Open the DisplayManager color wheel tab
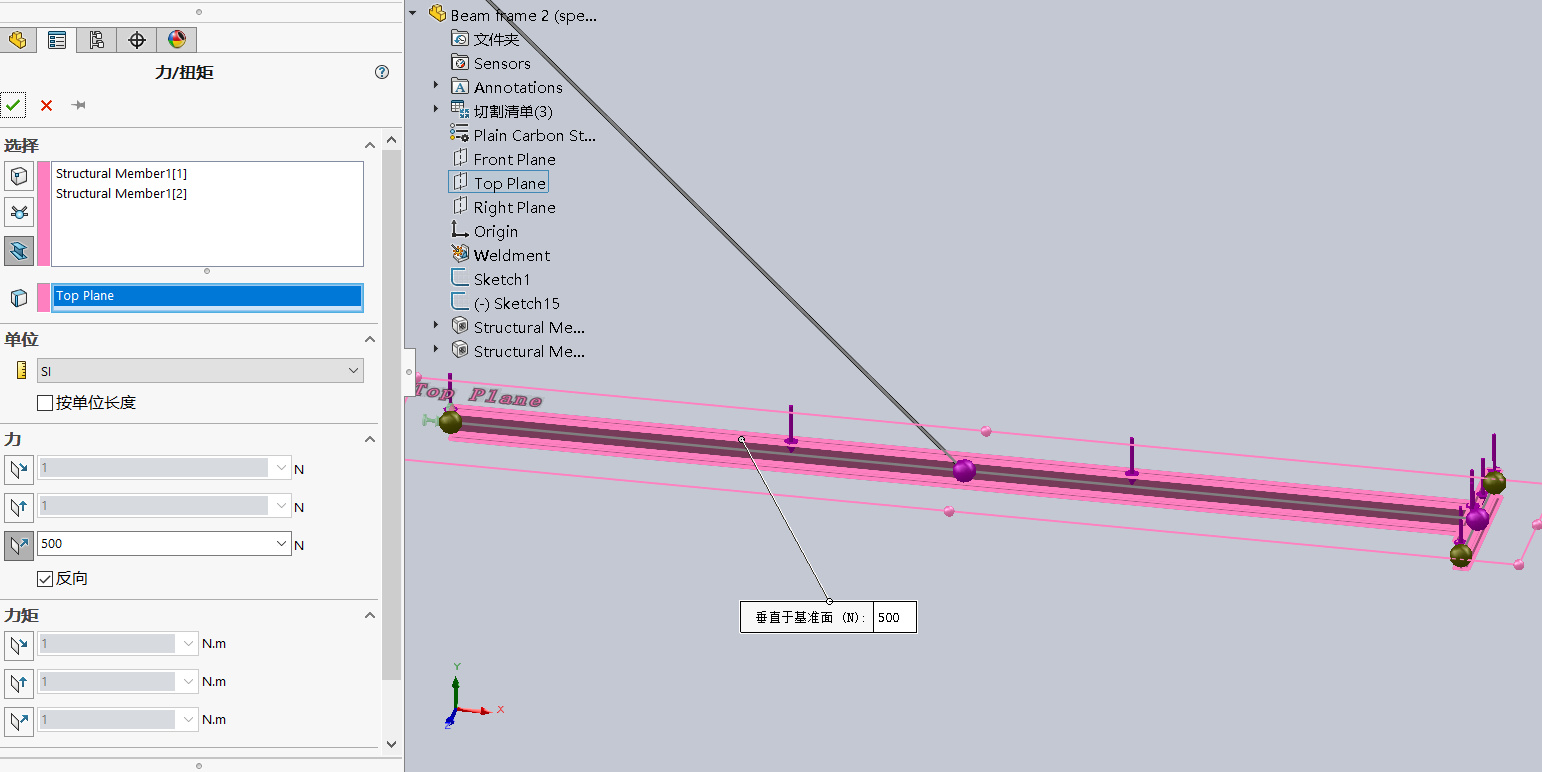1542x772 pixels. point(177,40)
